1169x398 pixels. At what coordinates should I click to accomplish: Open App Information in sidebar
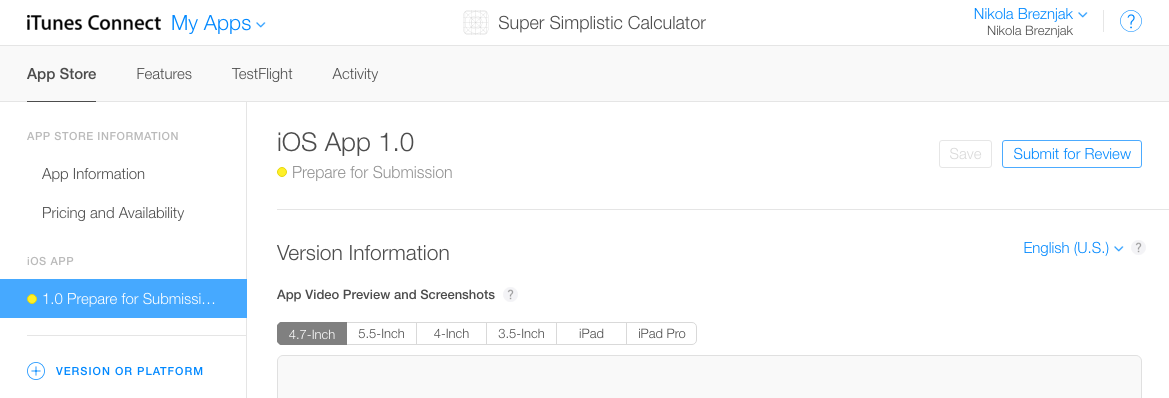pos(93,174)
